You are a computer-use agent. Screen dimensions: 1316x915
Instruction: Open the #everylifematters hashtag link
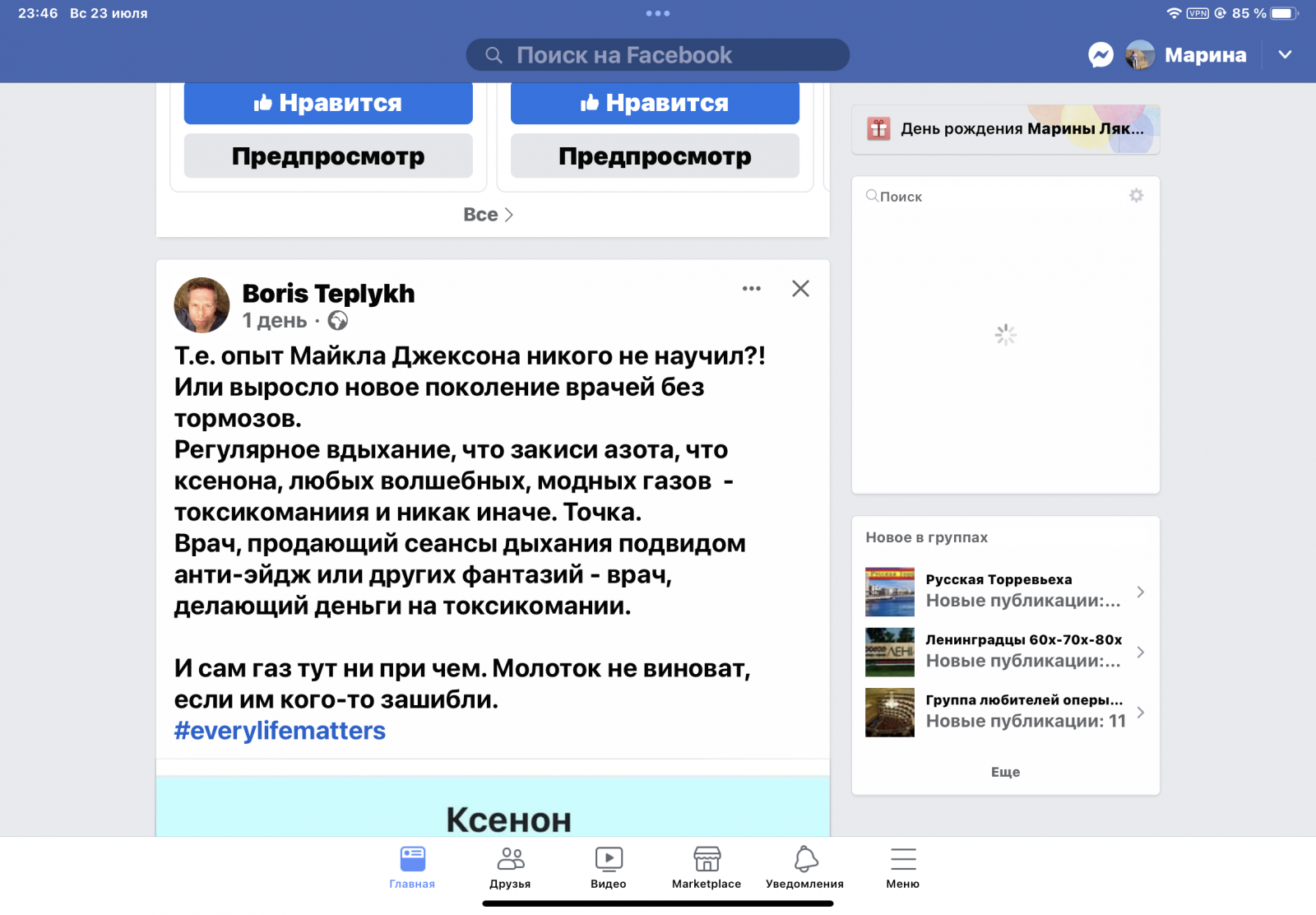[280, 731]
